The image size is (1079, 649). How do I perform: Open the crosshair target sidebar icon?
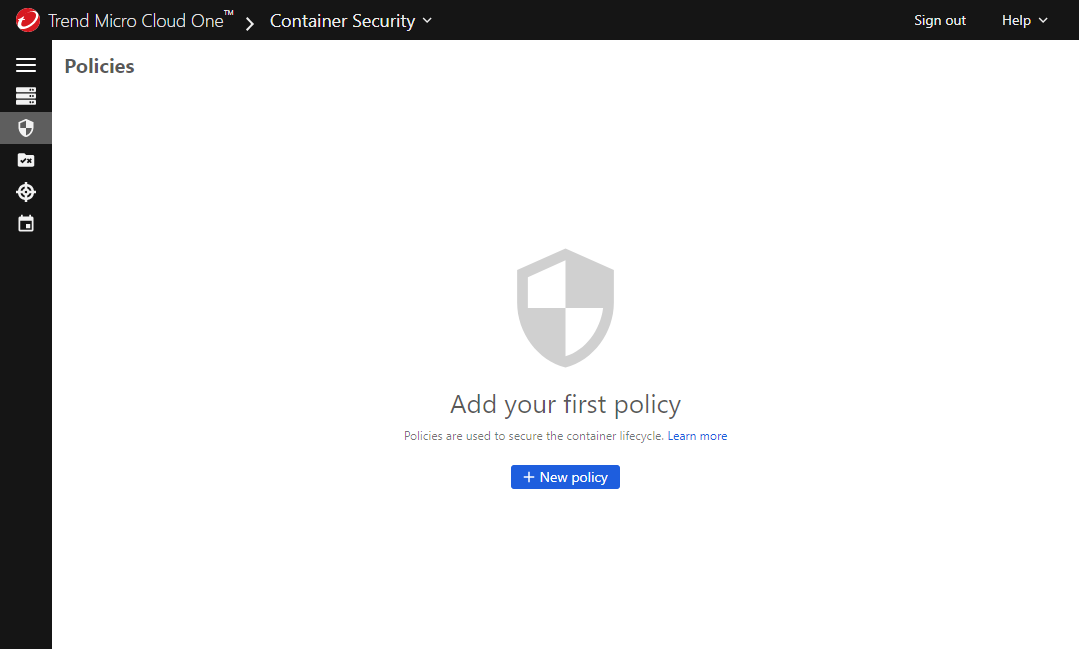pos(26,192)
